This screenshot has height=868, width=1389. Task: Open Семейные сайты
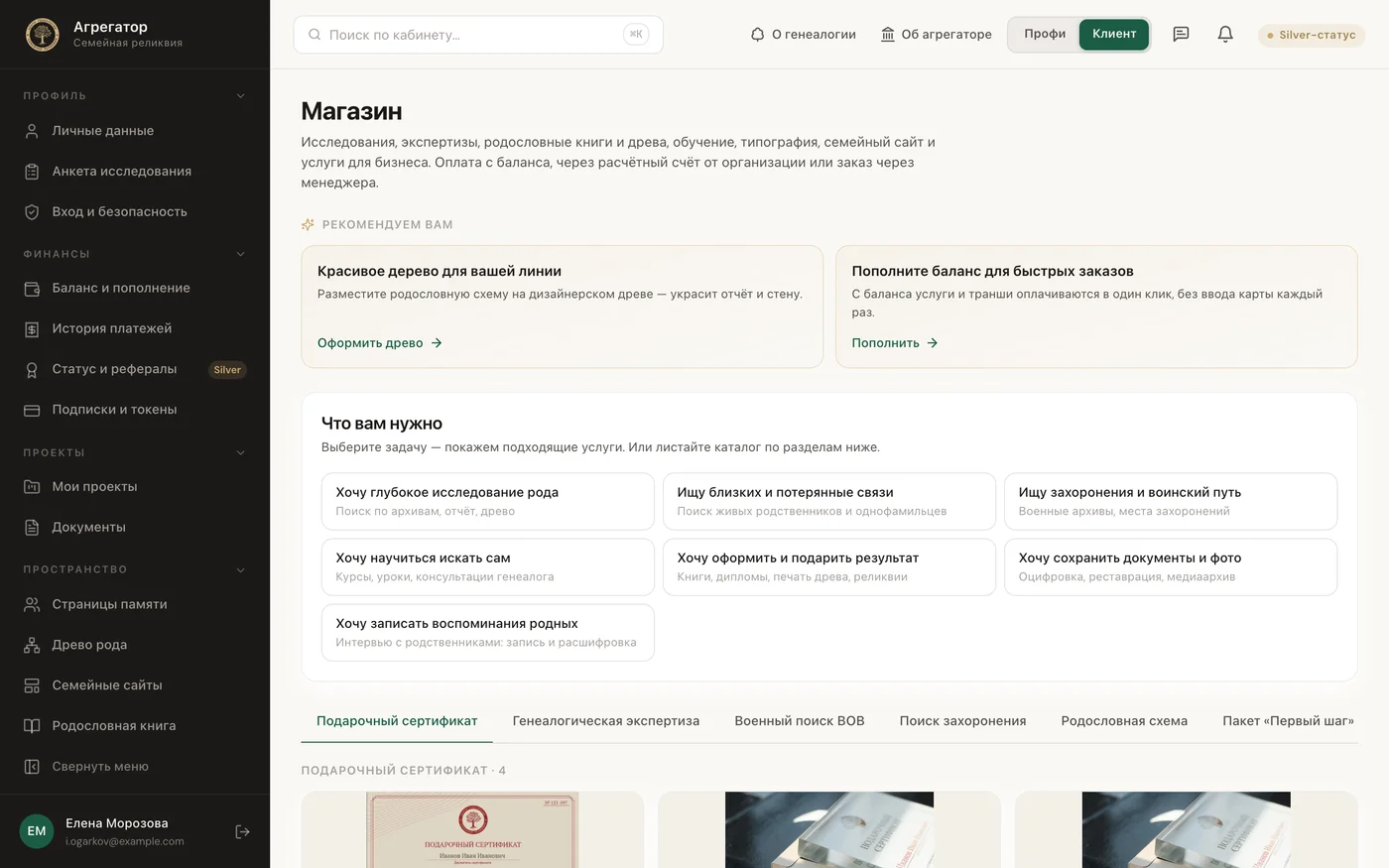click(135, 685)
